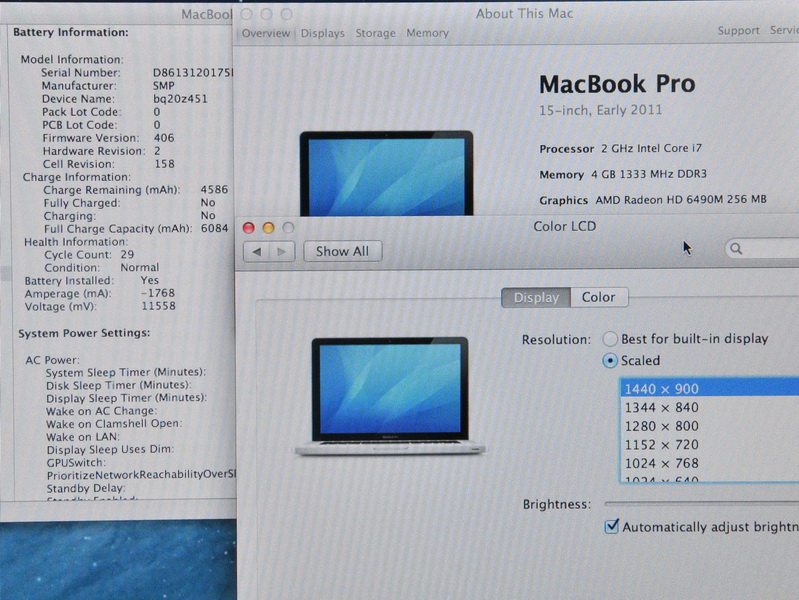Switch to the Color tab in Color LCD
The height and width of the screenshot is (600, 799).
pos(599,297)
